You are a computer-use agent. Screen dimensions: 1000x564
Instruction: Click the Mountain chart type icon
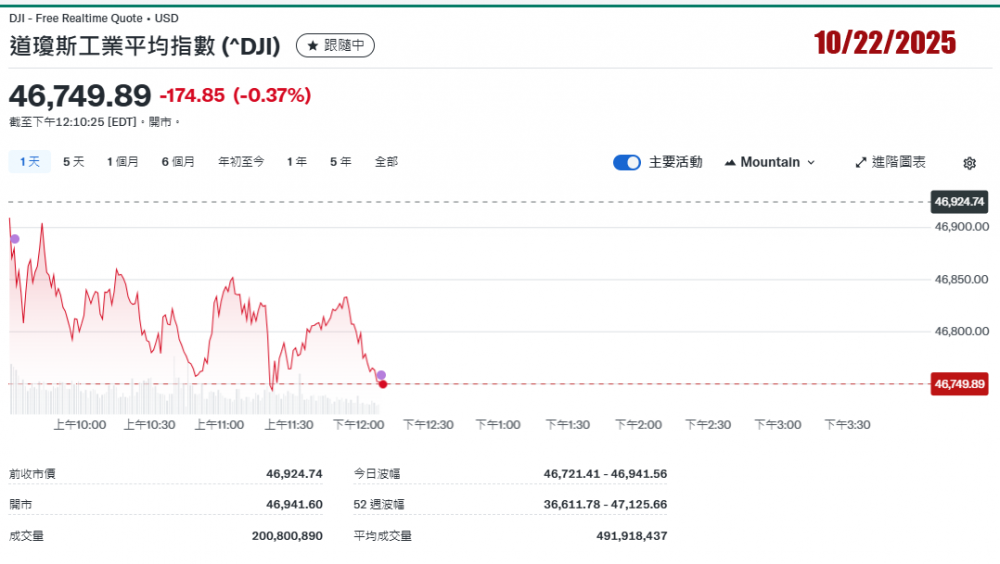pyautogui.click(x=730, y=162)
